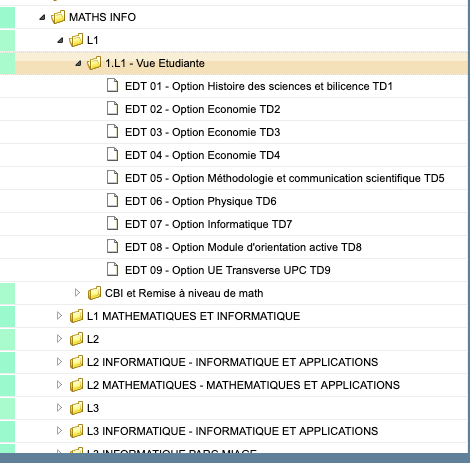
Task: Click the document icon beside EDT 06
Action: point(112,201)
